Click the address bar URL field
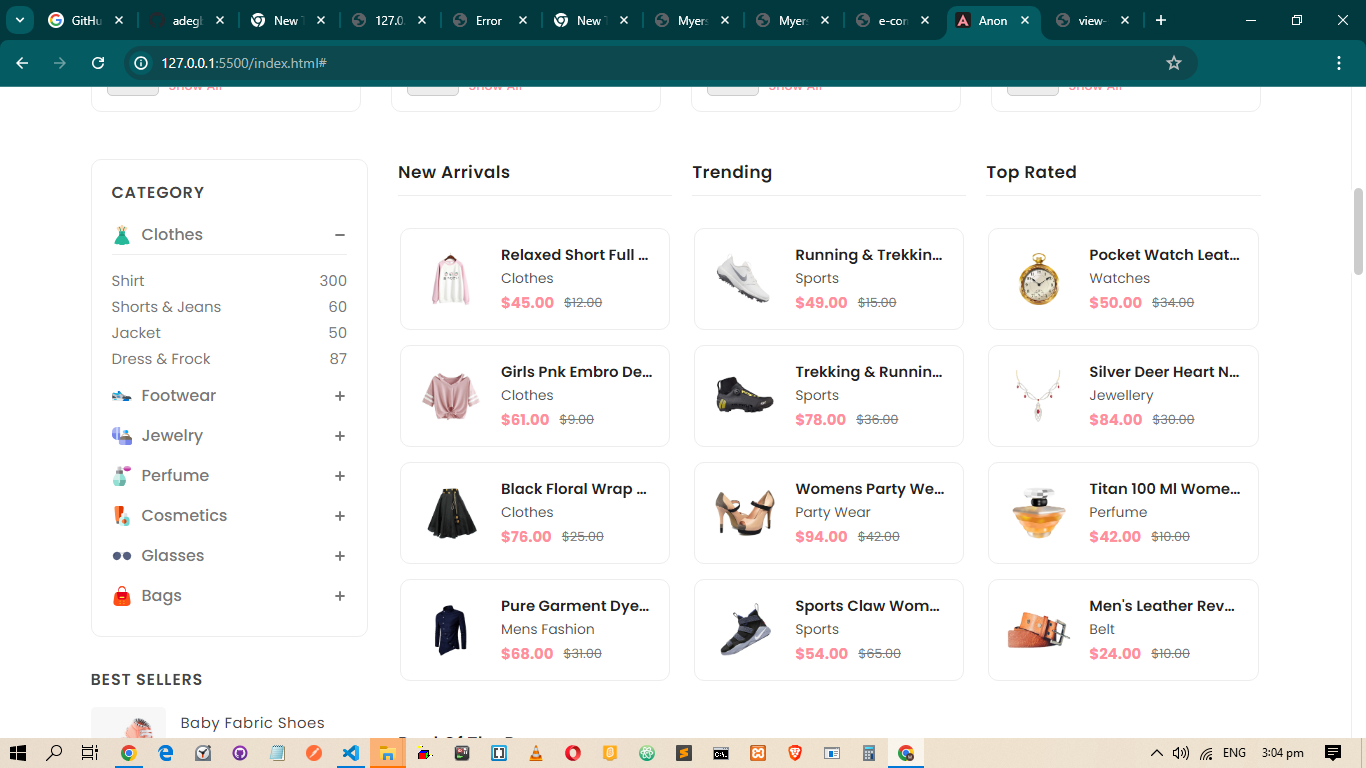 (660, 63)
